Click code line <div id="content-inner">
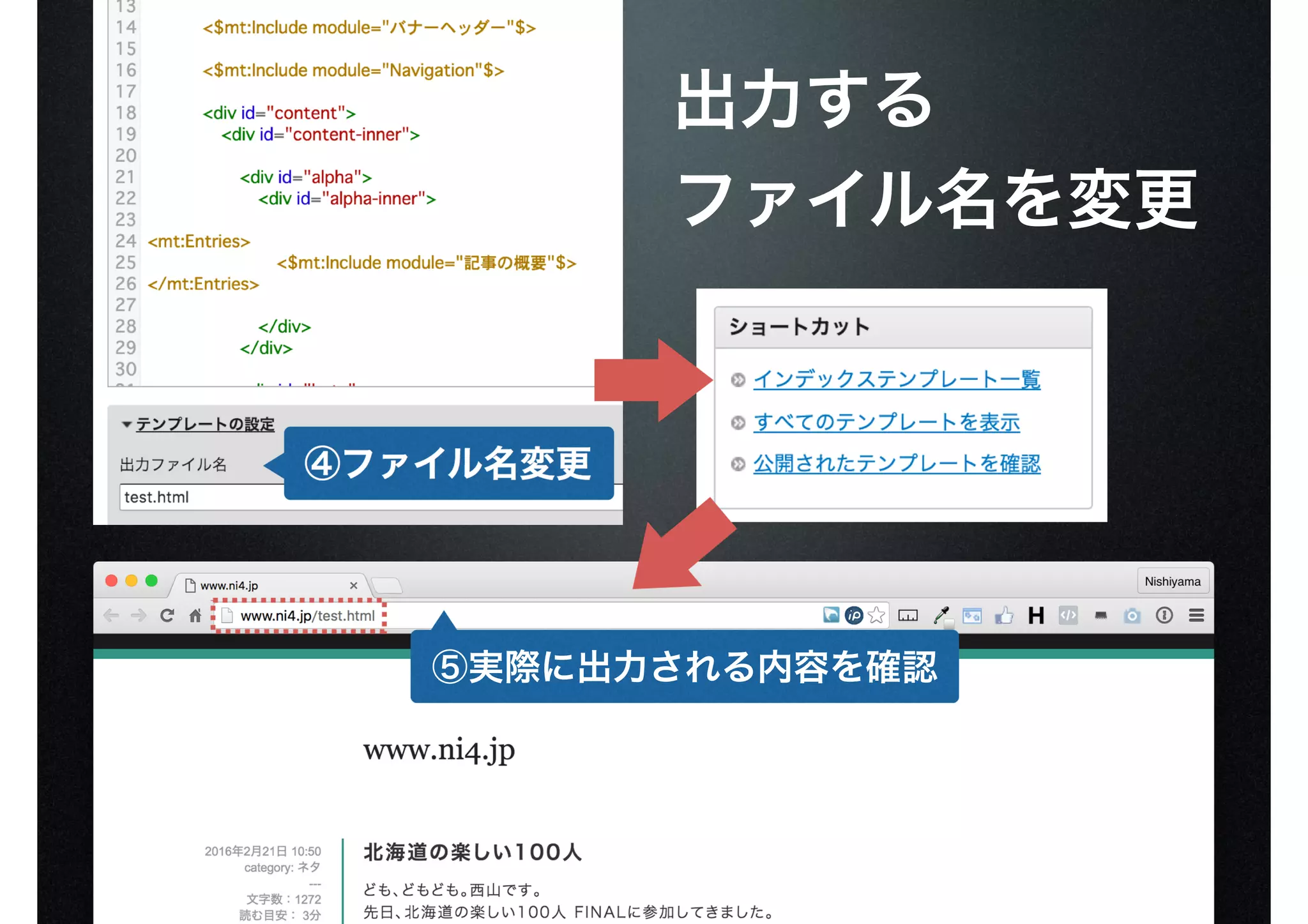1308x924 pixels. click(321, 135)
